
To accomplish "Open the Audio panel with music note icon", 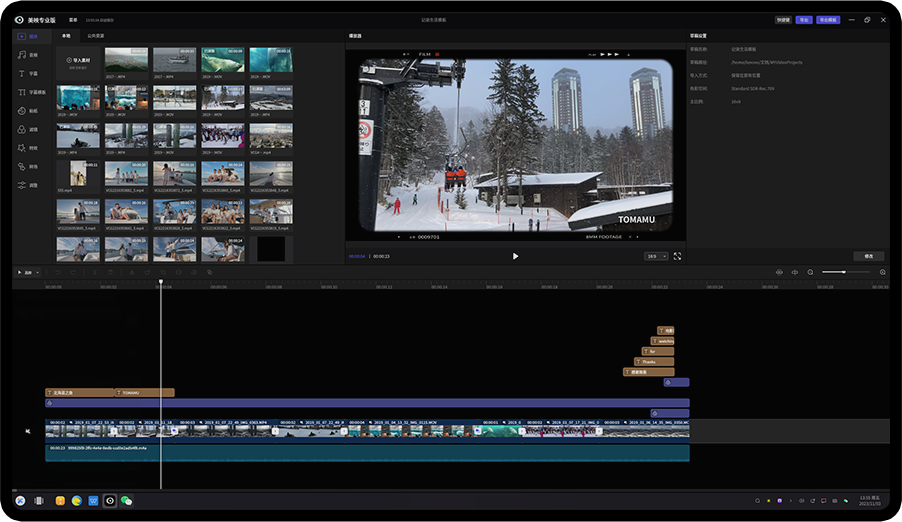I will click(27, 55).
